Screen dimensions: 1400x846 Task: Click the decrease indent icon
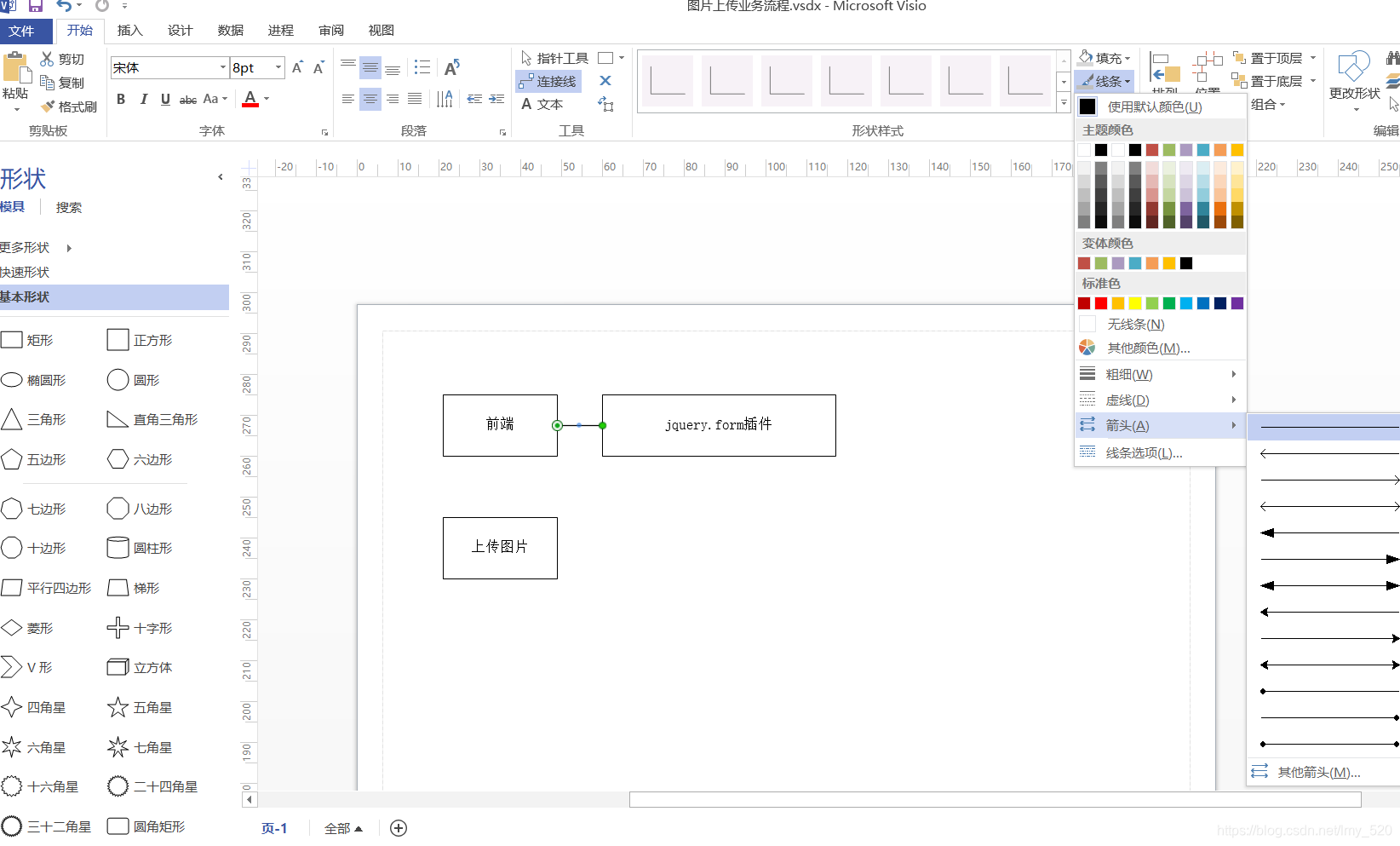(474, 100)
